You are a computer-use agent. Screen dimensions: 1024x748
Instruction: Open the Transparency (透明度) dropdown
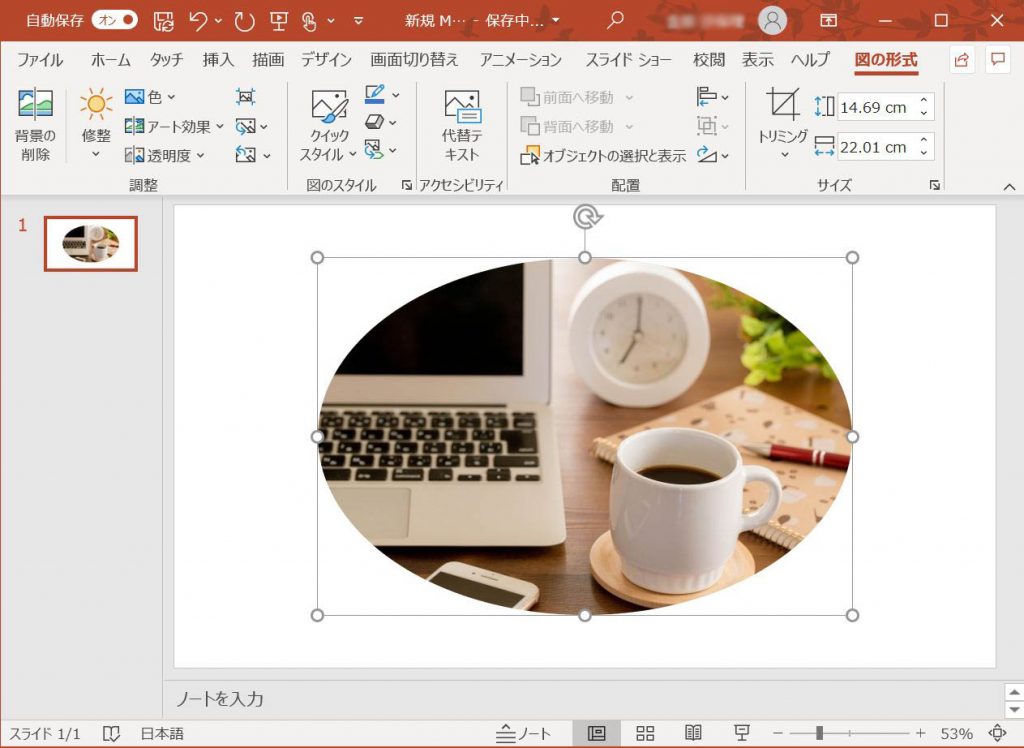click(x=164, y=156)
